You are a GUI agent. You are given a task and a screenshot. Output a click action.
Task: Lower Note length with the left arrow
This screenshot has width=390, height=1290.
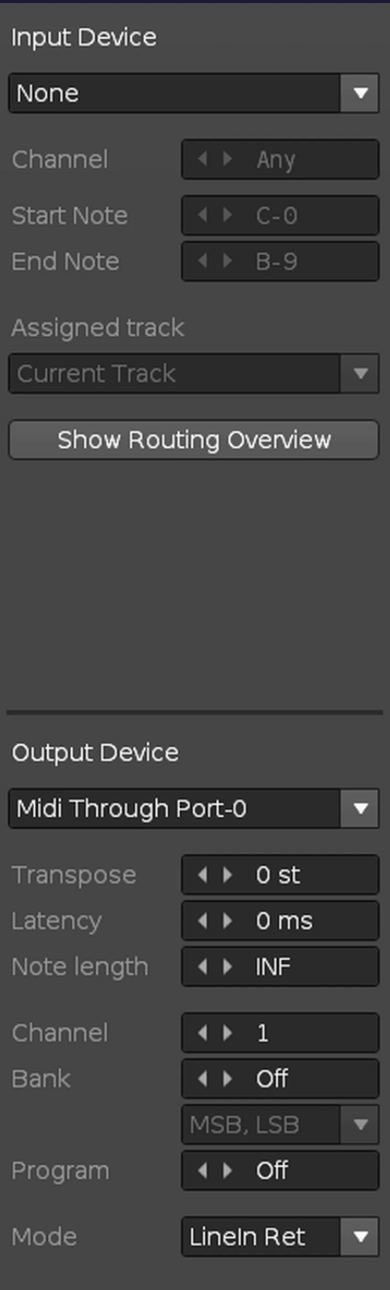click(203, 967)
